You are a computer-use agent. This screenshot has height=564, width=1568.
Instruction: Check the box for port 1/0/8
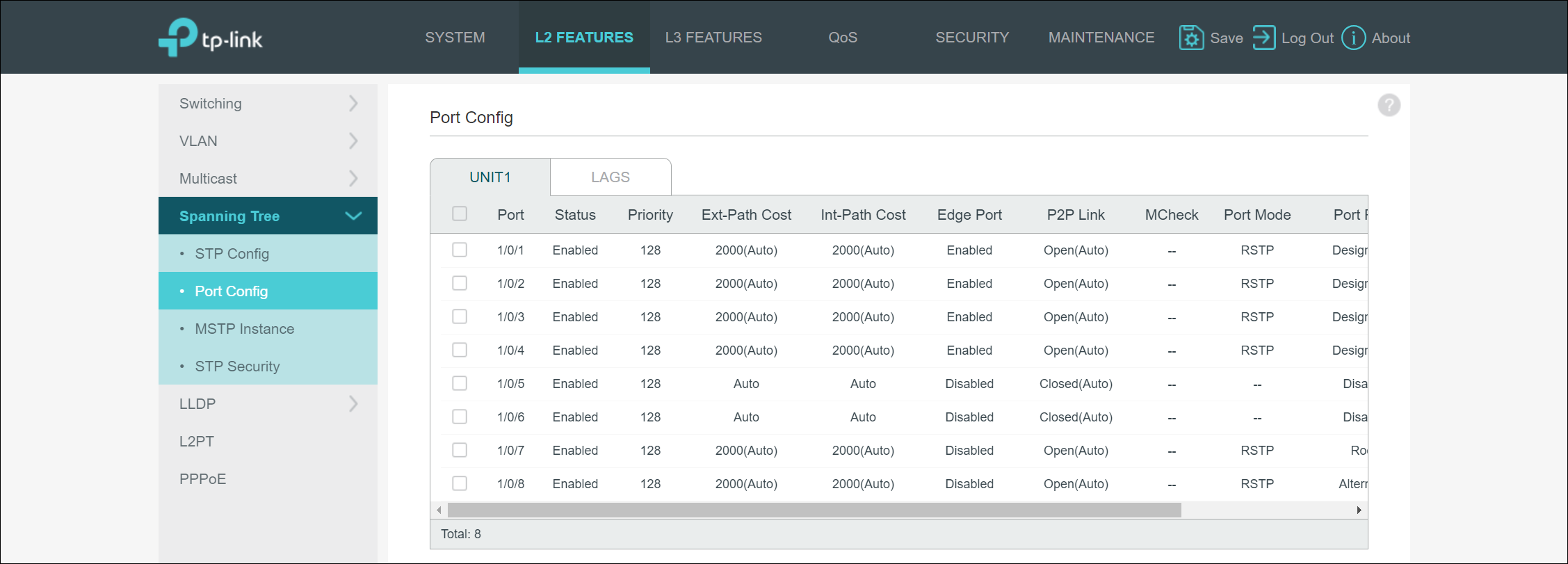pyautogui.click(x=460, y=483)
